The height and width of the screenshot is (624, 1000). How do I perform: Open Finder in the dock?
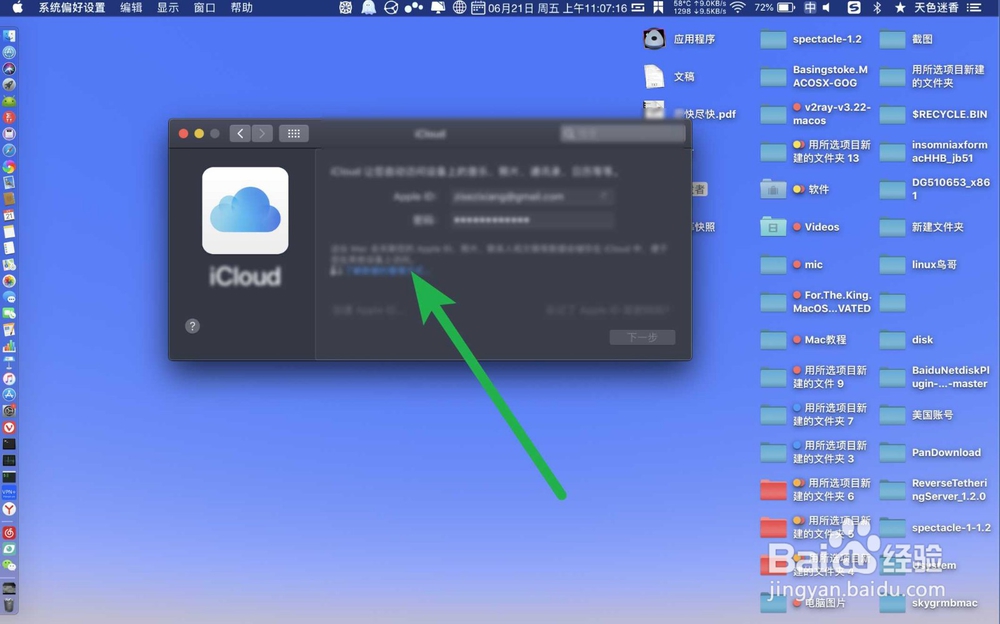pos(9,36)
